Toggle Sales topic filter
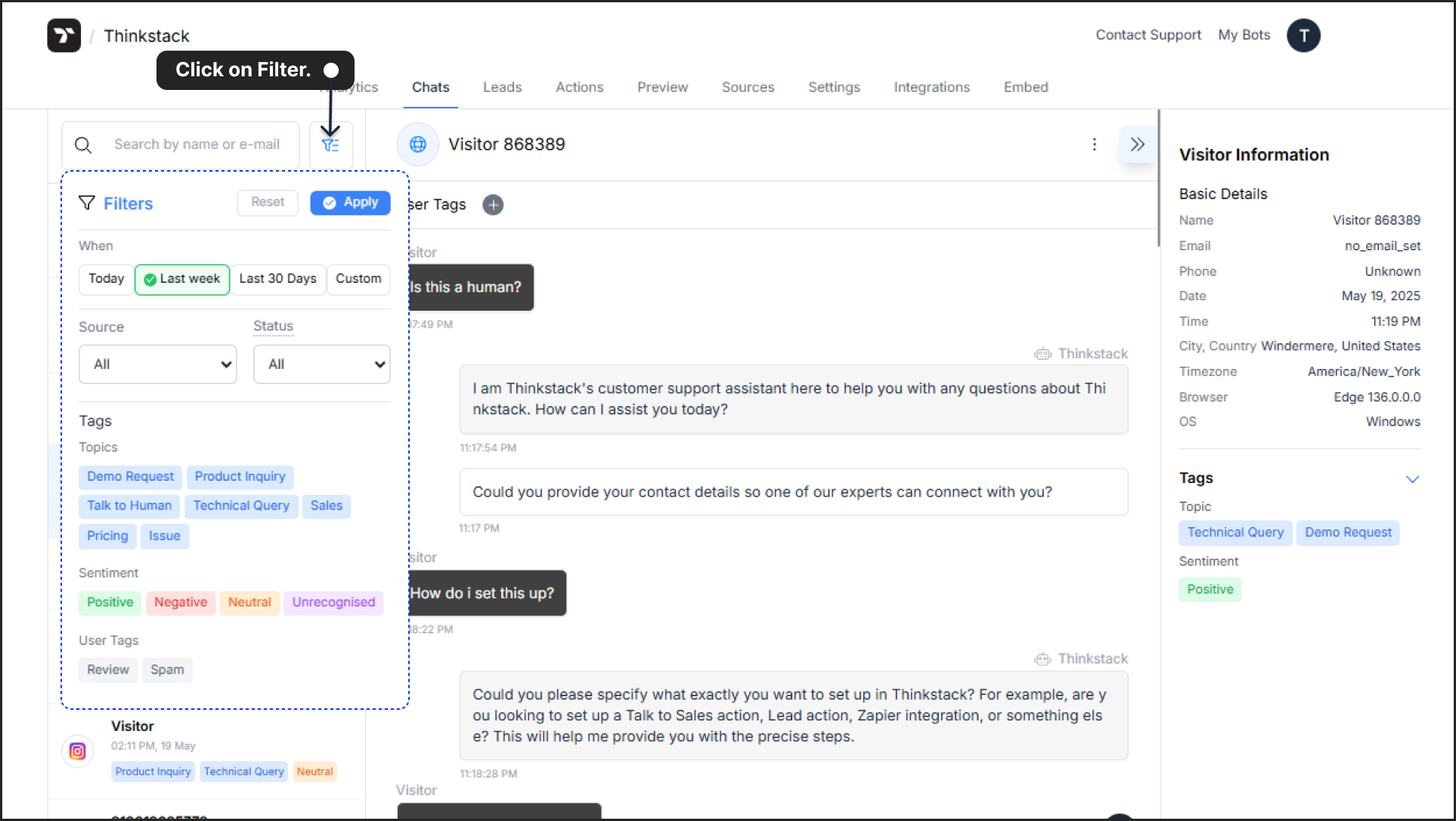 (x=327, y=506)
